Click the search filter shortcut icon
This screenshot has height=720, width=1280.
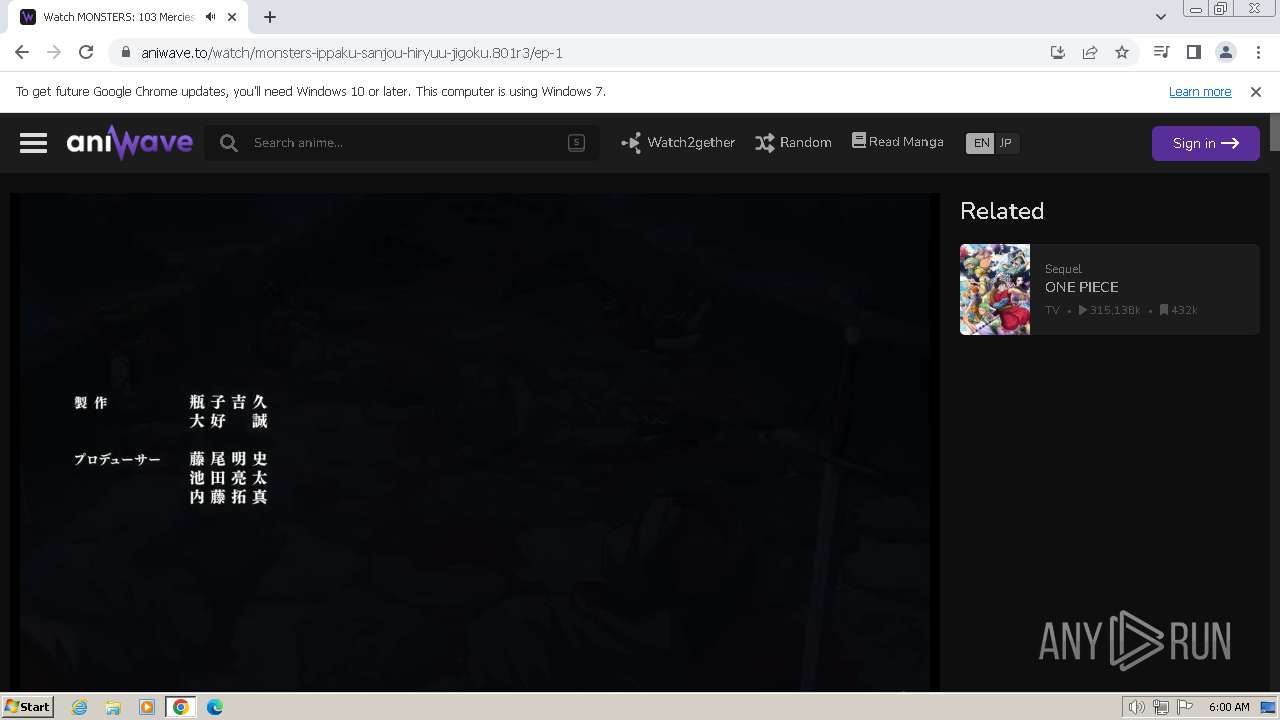coord(576,143)
